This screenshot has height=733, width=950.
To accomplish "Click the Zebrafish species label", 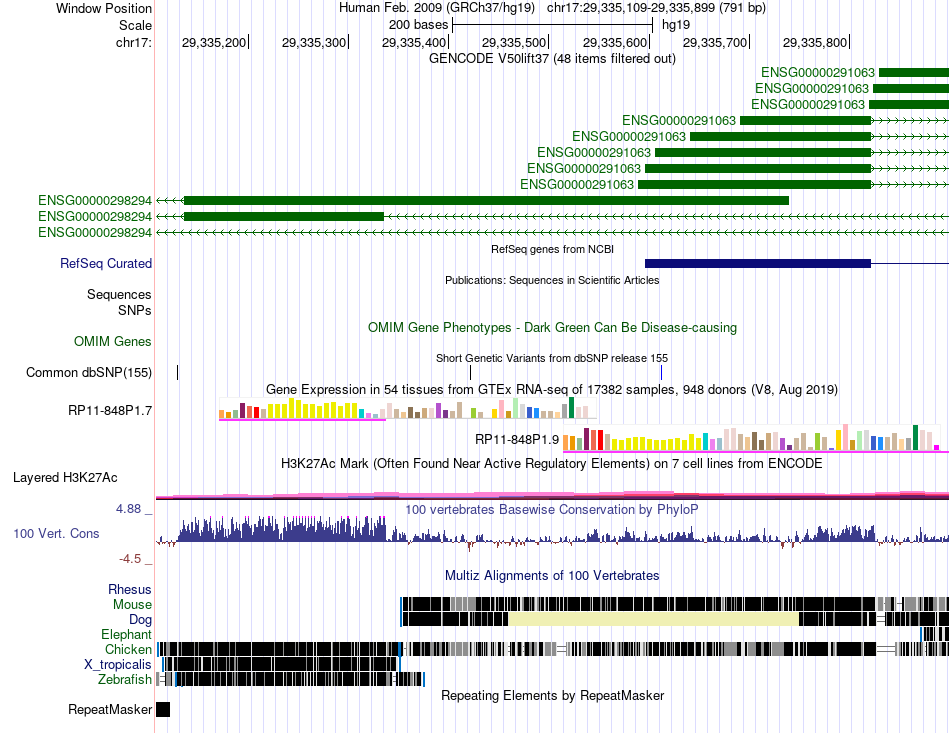I will click(125, 680).
